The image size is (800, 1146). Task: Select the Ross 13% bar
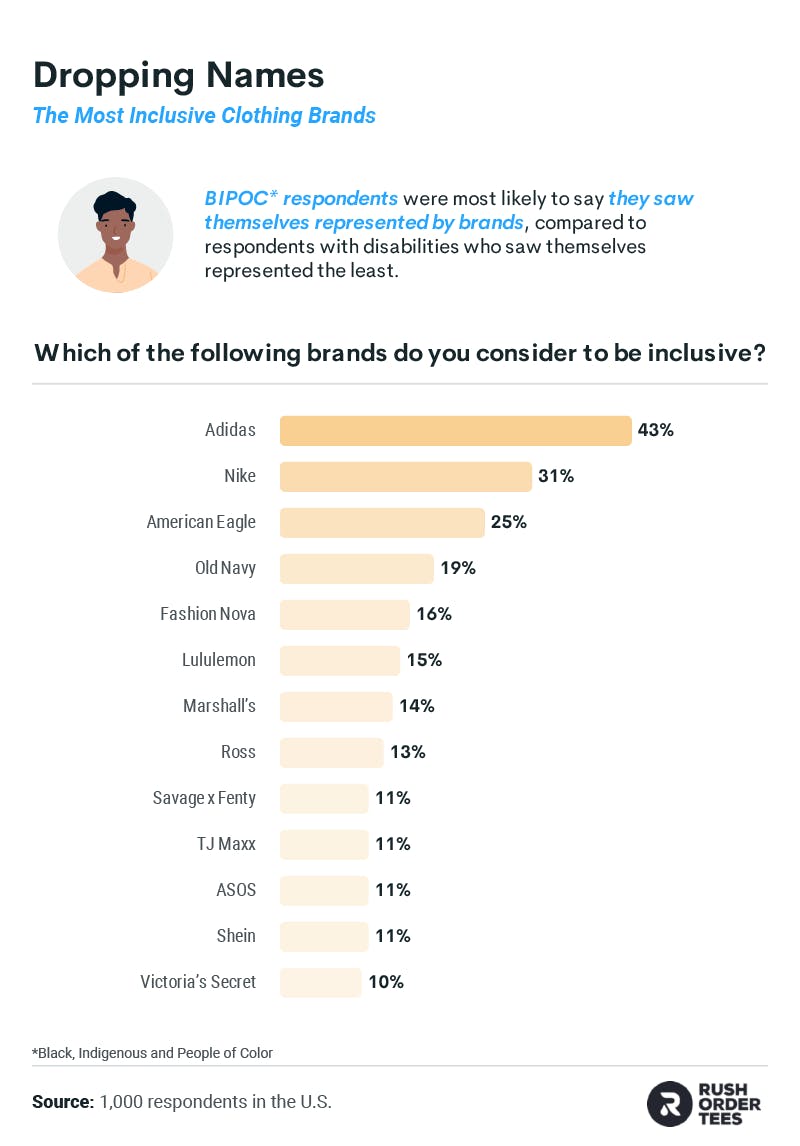pyautogui.click(x=332, y=753)
